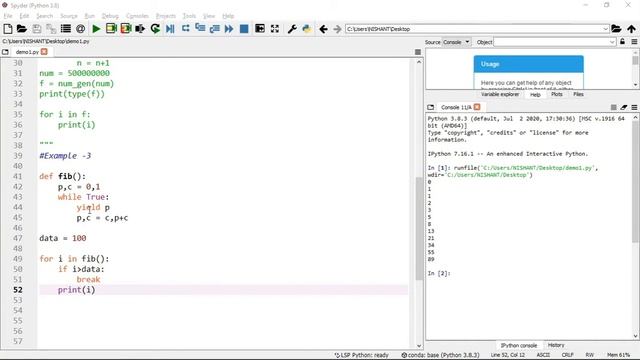Interrupt the kernel with the console stop square

pyautogui.click(x=613, y=107)
